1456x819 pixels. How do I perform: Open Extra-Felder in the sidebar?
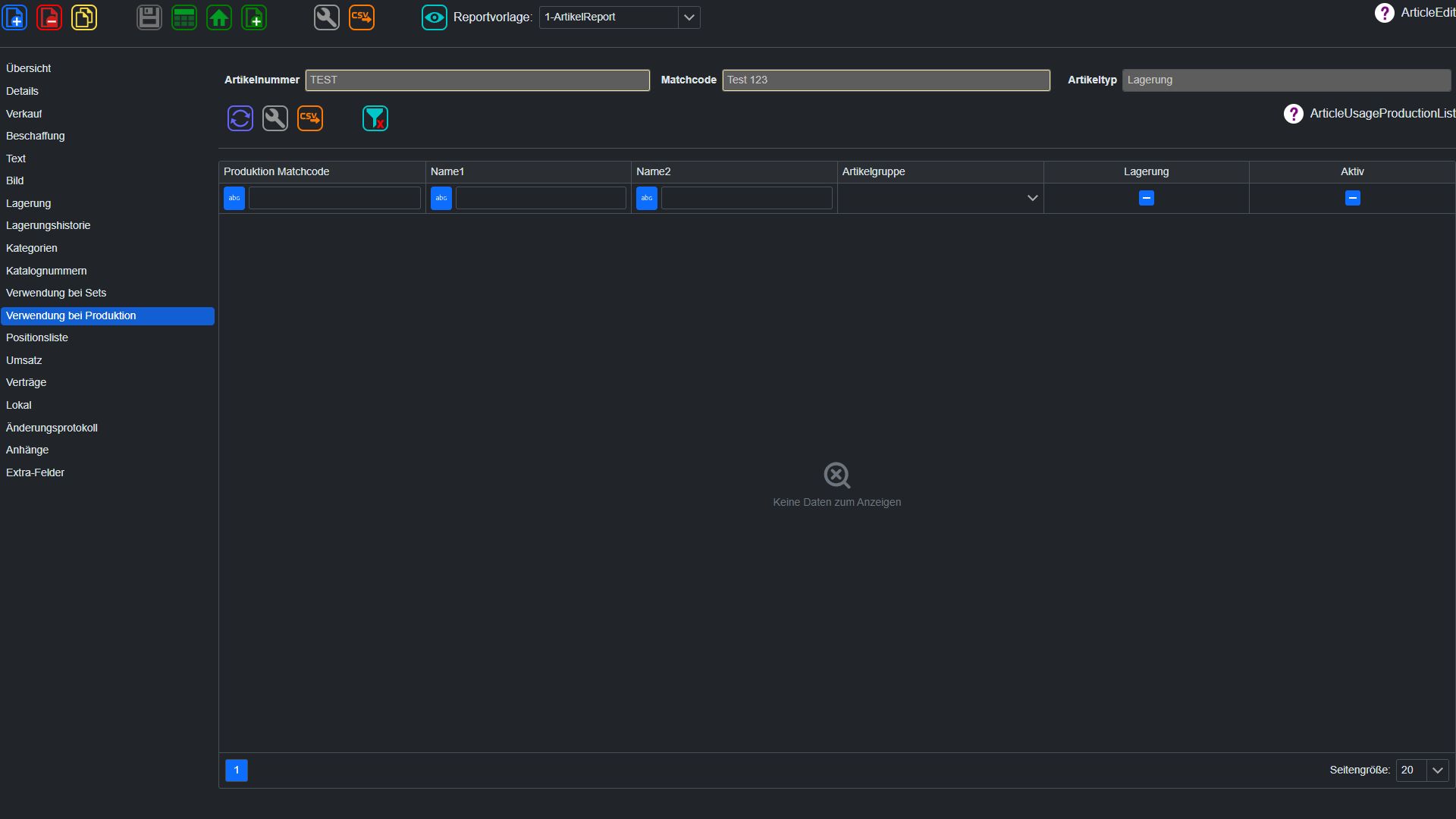(107, 472)
